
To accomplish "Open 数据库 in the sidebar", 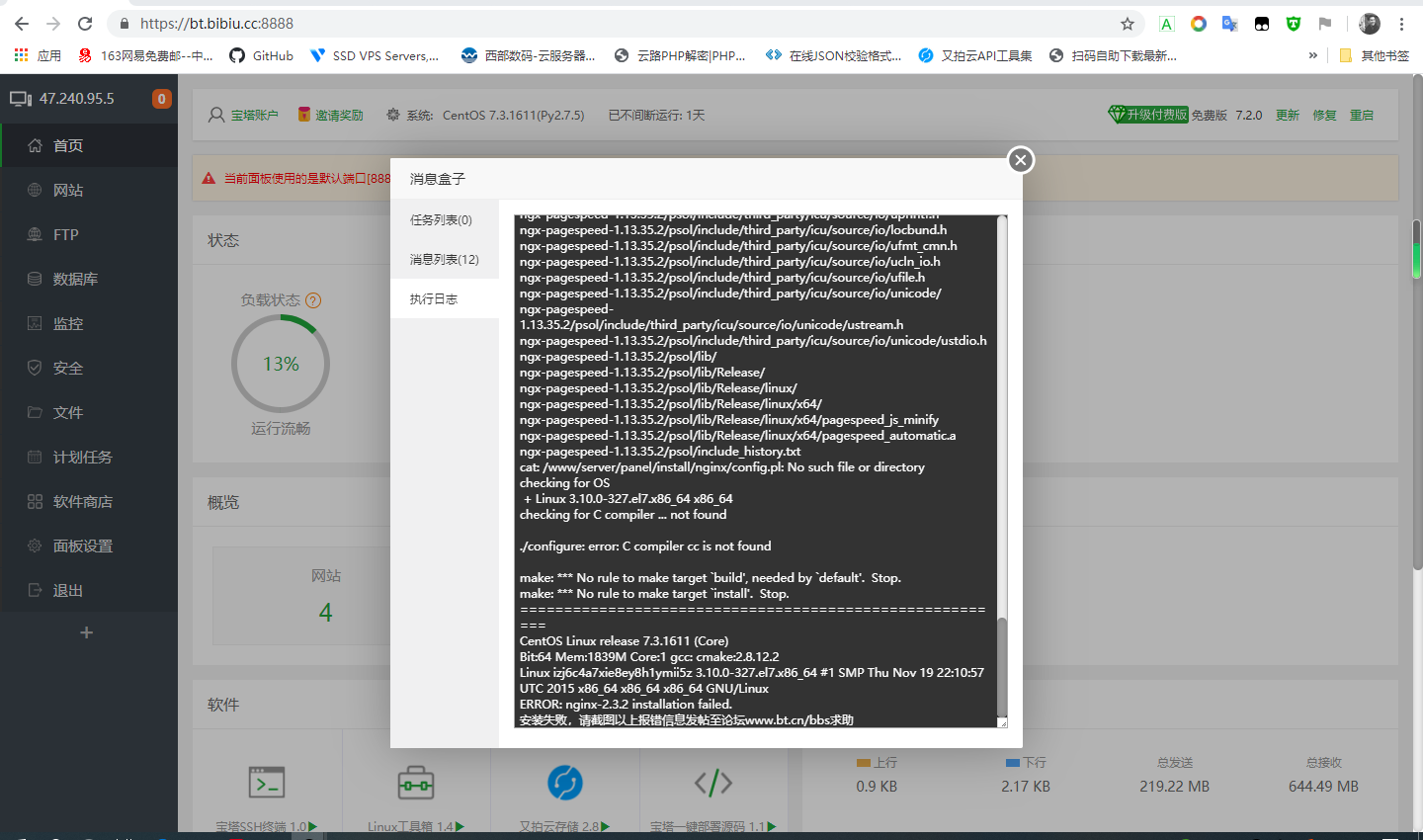I will point(89,280).
